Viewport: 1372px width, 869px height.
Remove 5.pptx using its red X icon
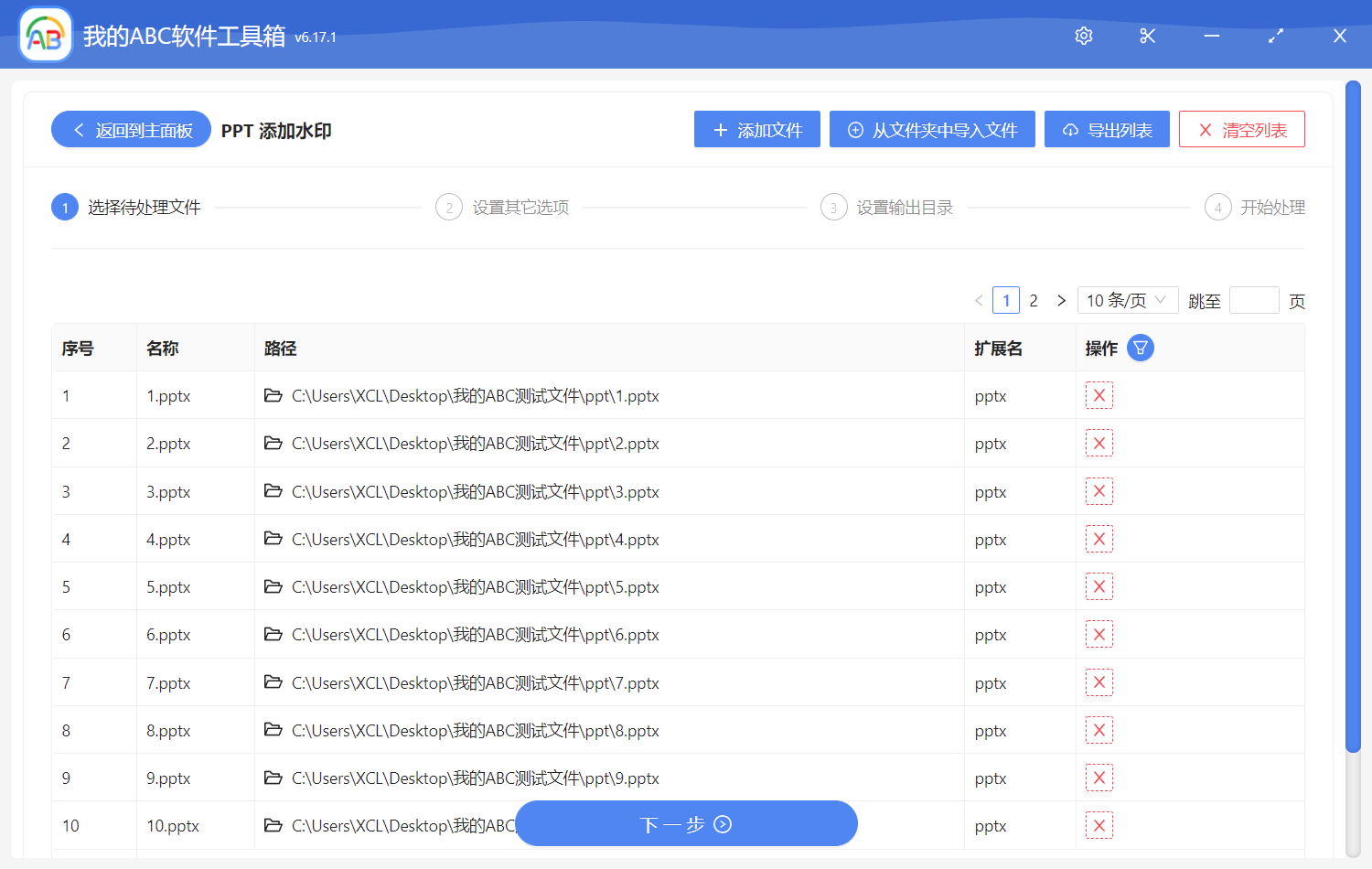(x=1099, y=587)
